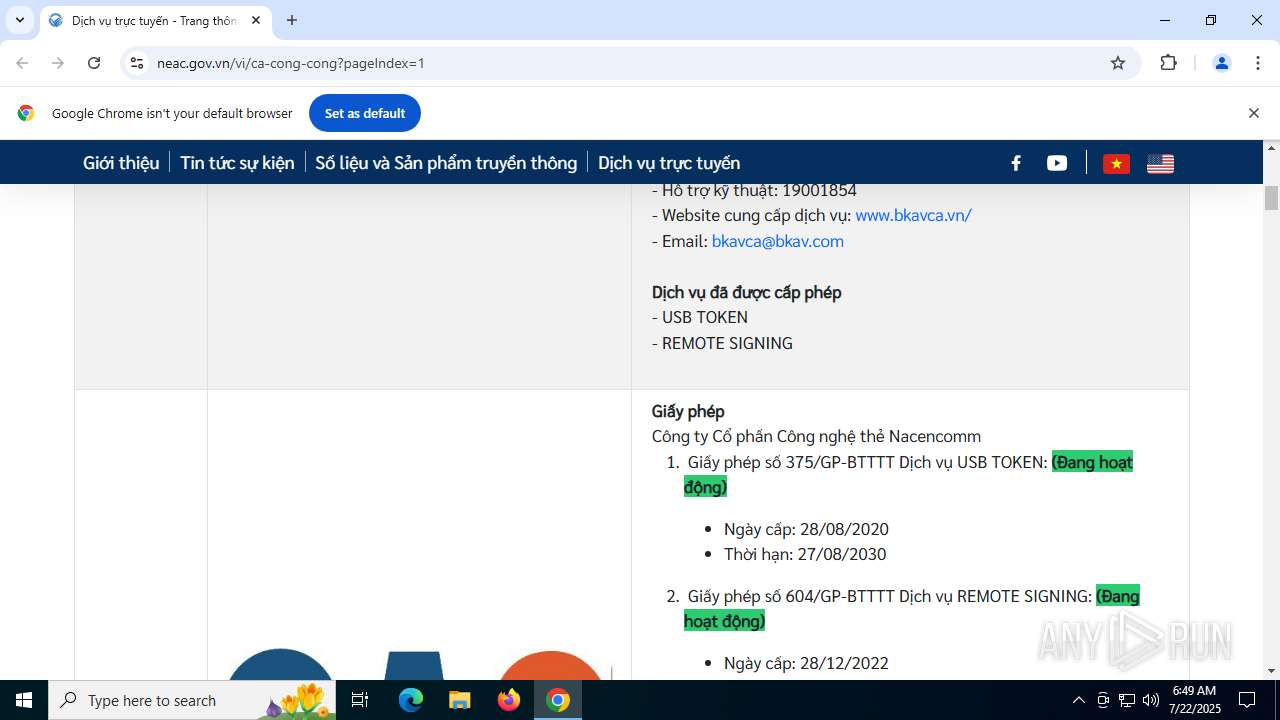This screenshot has width=1280, height=720.
Task: Open the Chrome profile icon
Action: tap(1221, 63)
